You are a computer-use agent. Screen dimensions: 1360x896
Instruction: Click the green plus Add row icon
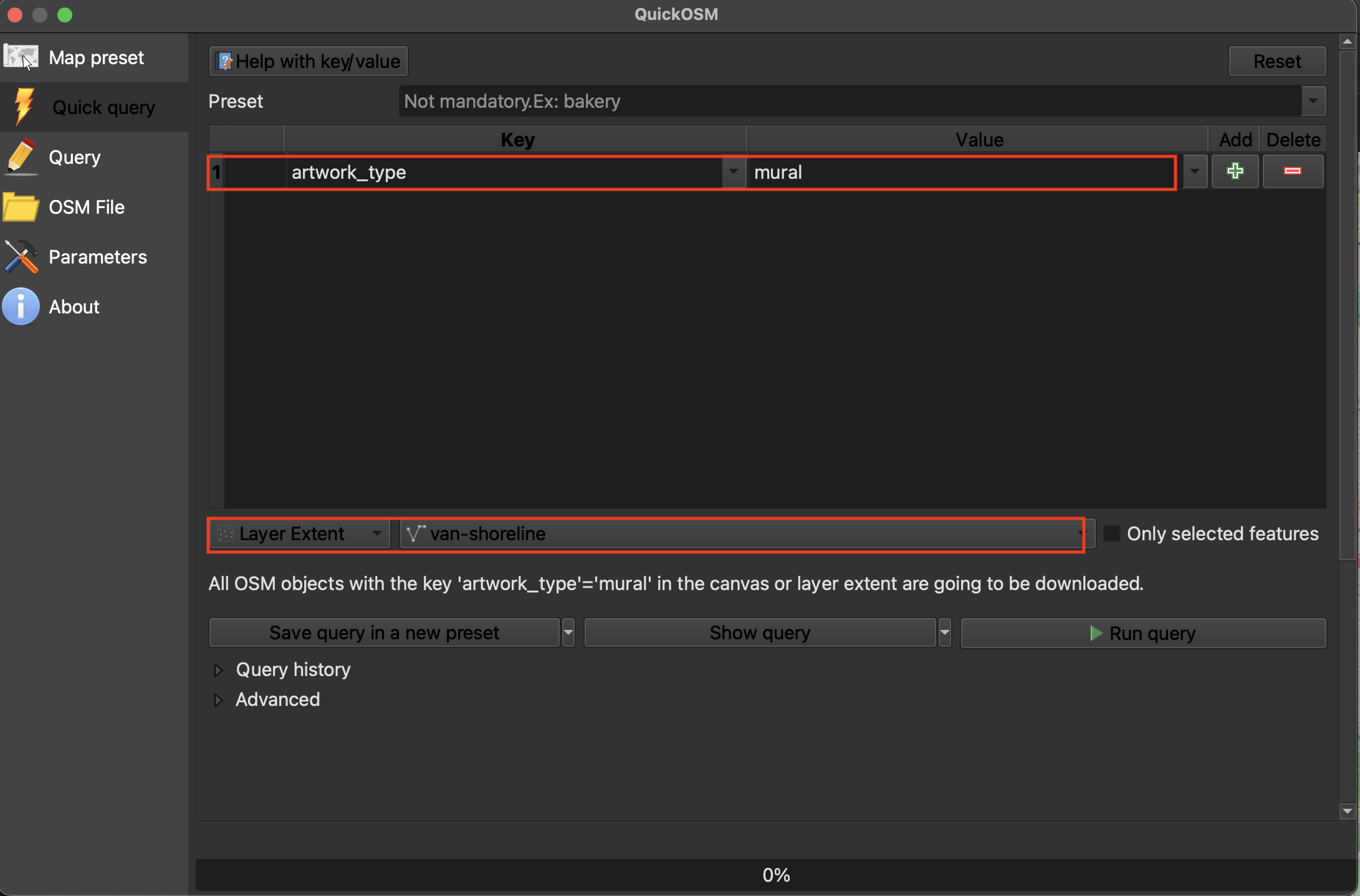(1235, 171)
